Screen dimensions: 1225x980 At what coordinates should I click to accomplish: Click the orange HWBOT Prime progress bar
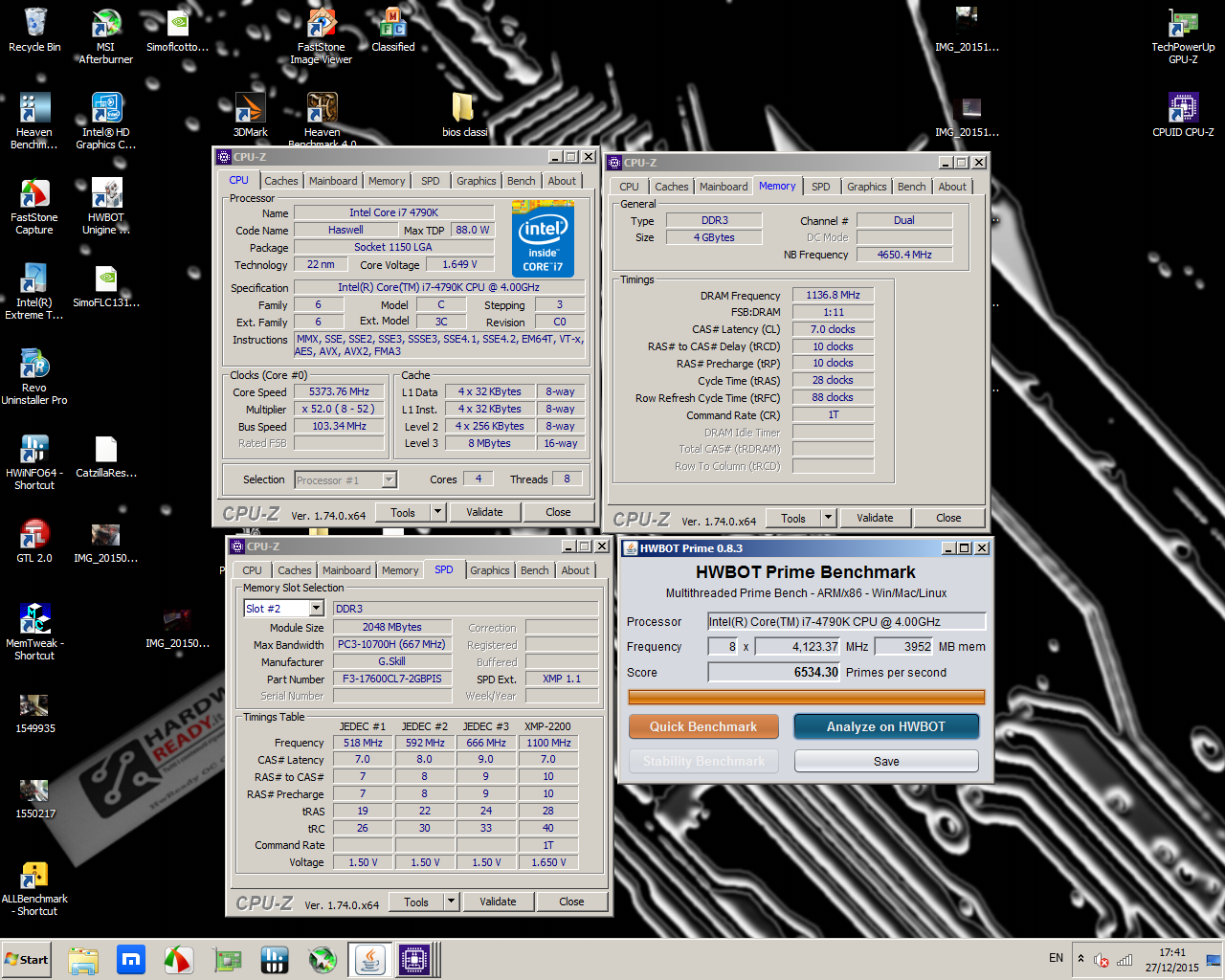[806, 698]
